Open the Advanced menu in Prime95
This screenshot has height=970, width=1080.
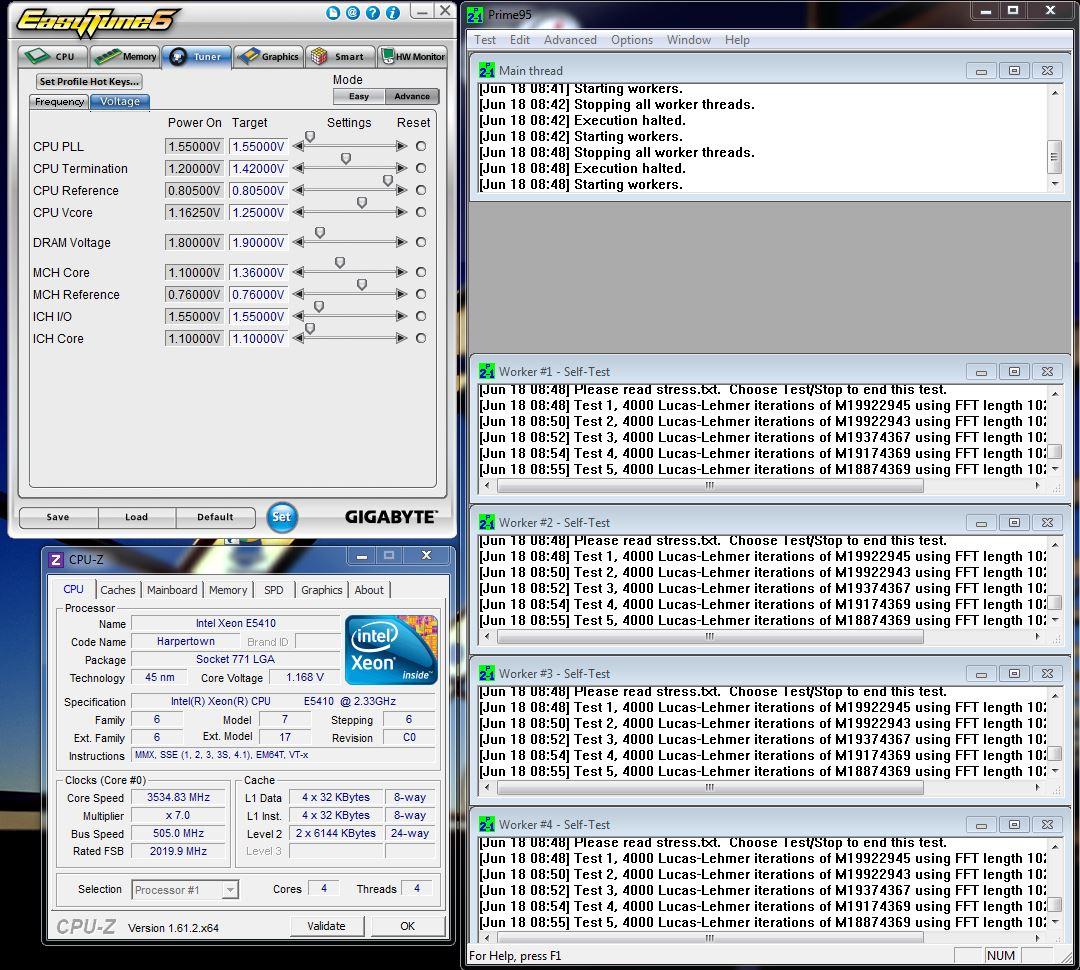click(x=570, y=40)
